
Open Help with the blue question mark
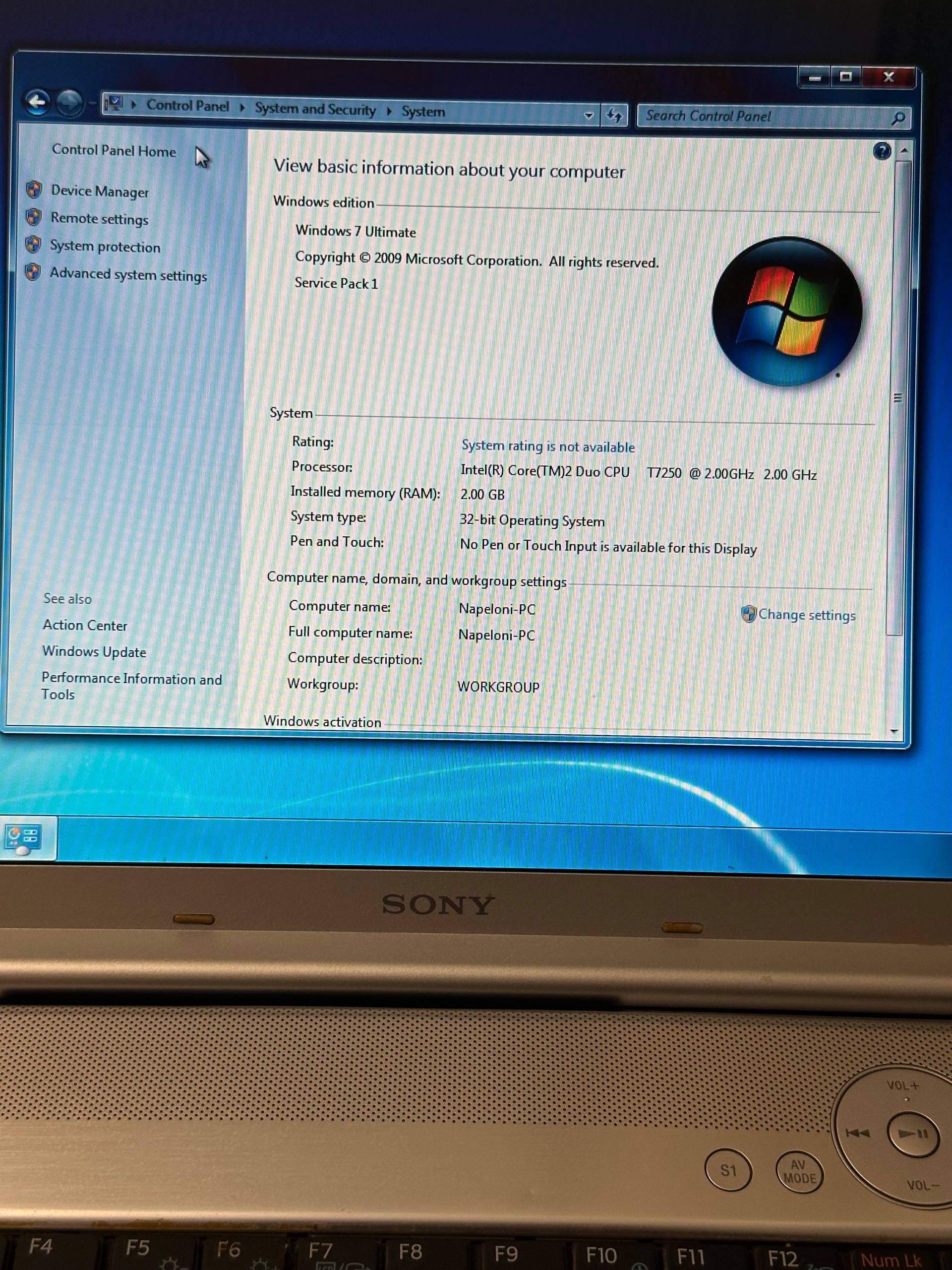point(882,152)
